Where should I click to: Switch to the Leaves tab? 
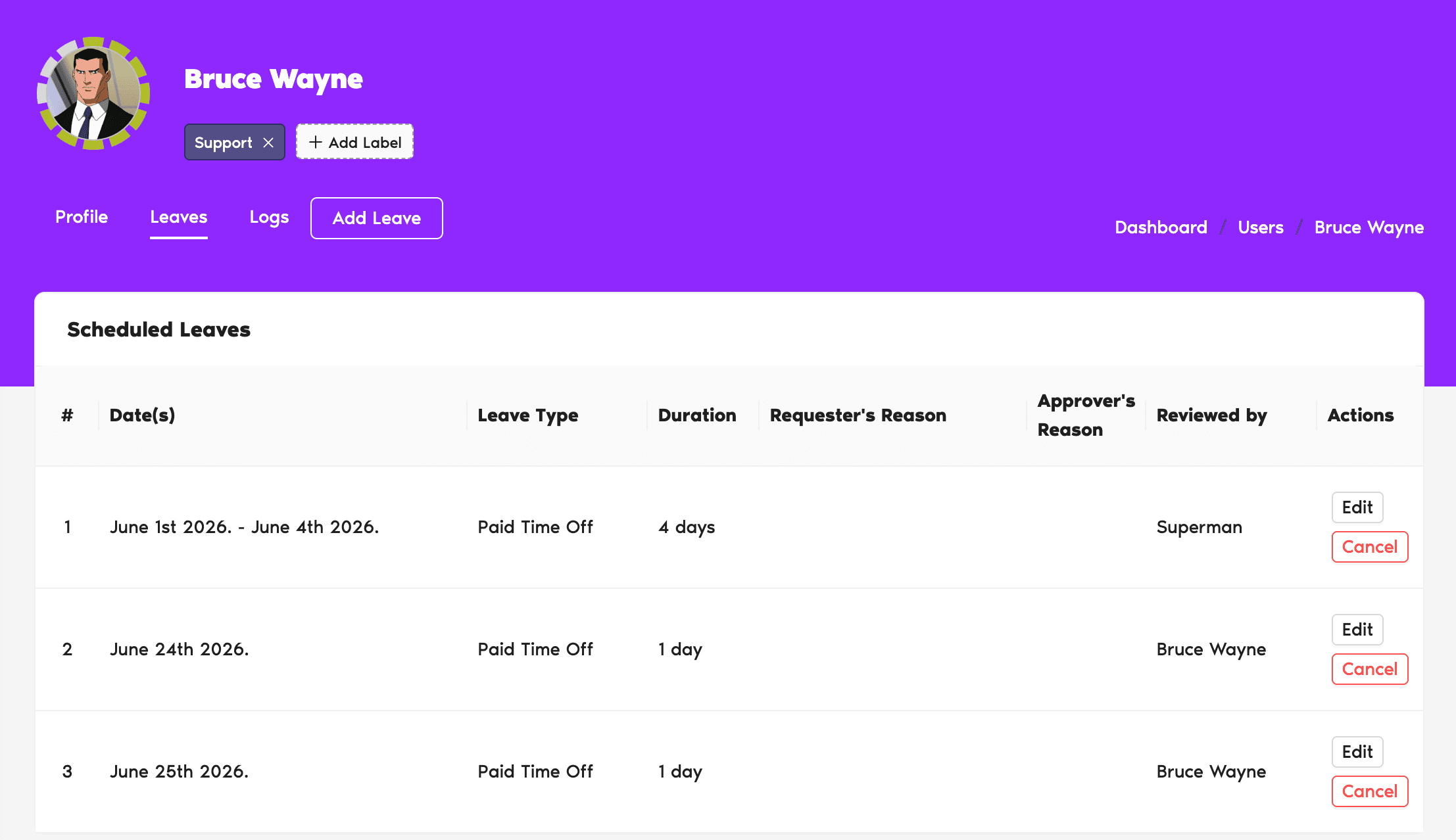point(178,217)
